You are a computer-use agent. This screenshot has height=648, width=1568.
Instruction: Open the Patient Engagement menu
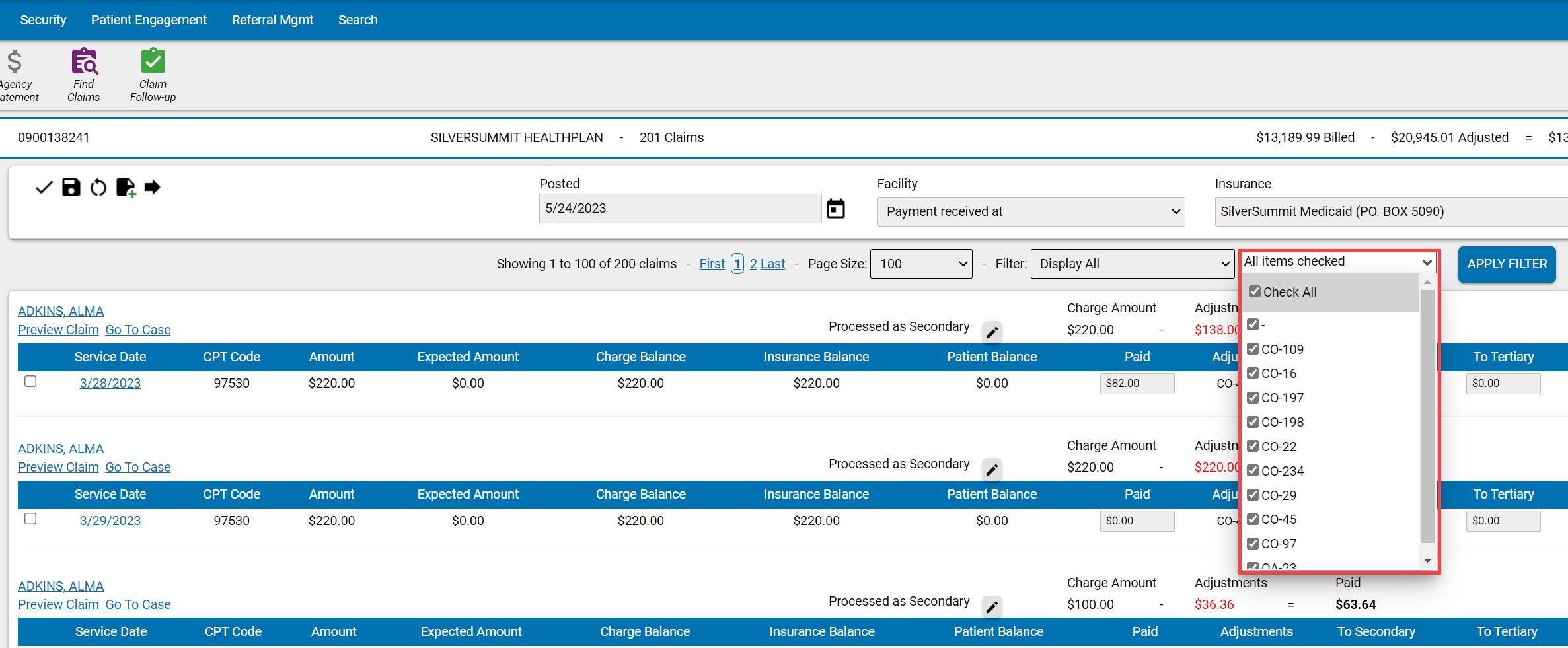pyautogui.click(x=149, y=20)
